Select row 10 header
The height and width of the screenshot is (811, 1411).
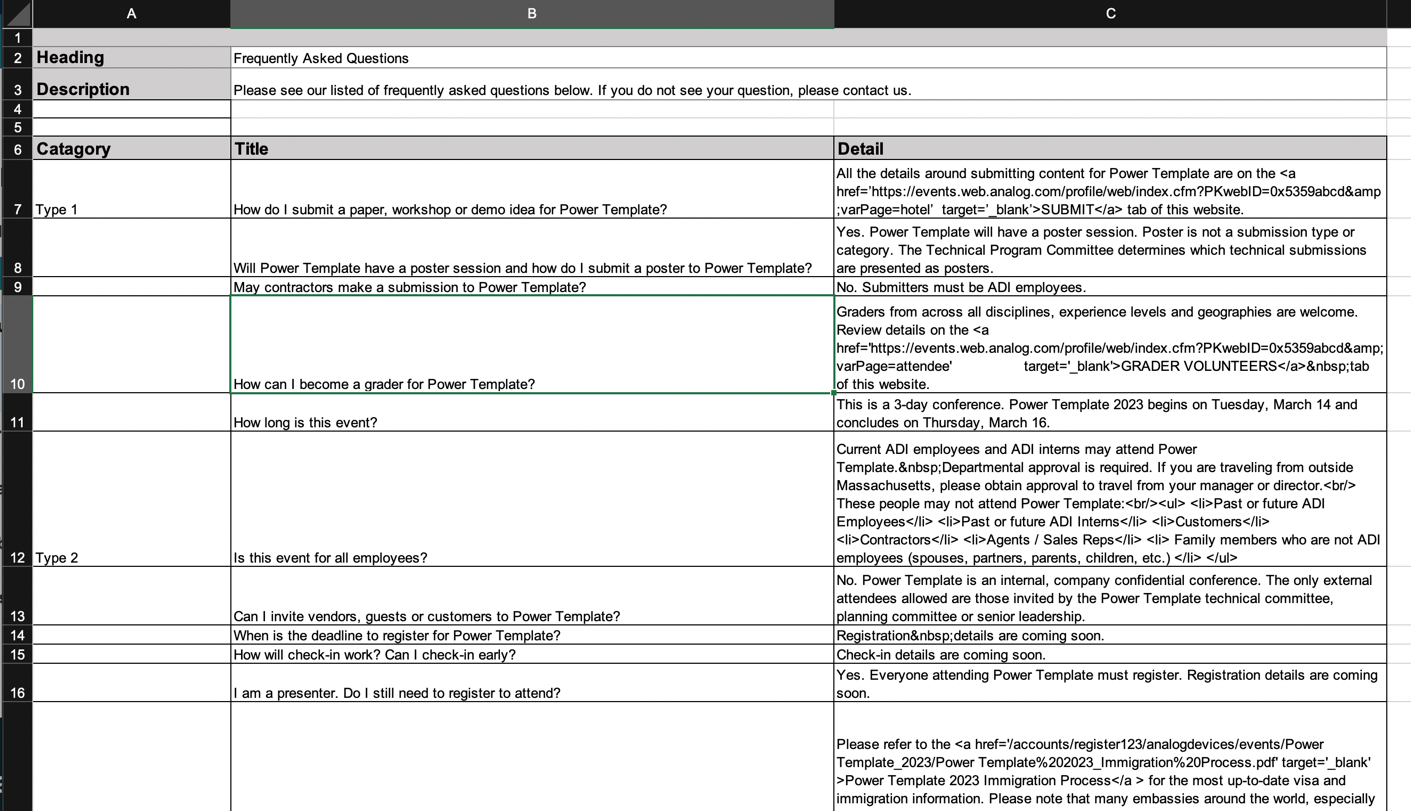point(17,344)
